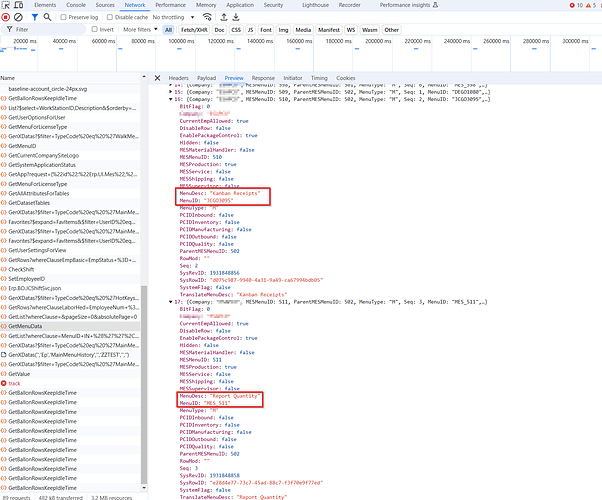Filter requests by Font type
The height and width of the screenshot is (500, 602).
(x=266, y=30)
